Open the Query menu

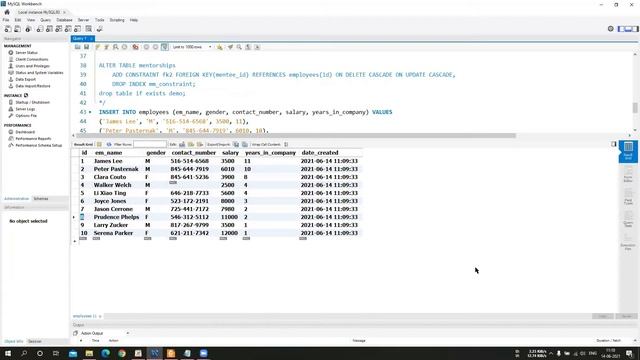pos(46,20)
